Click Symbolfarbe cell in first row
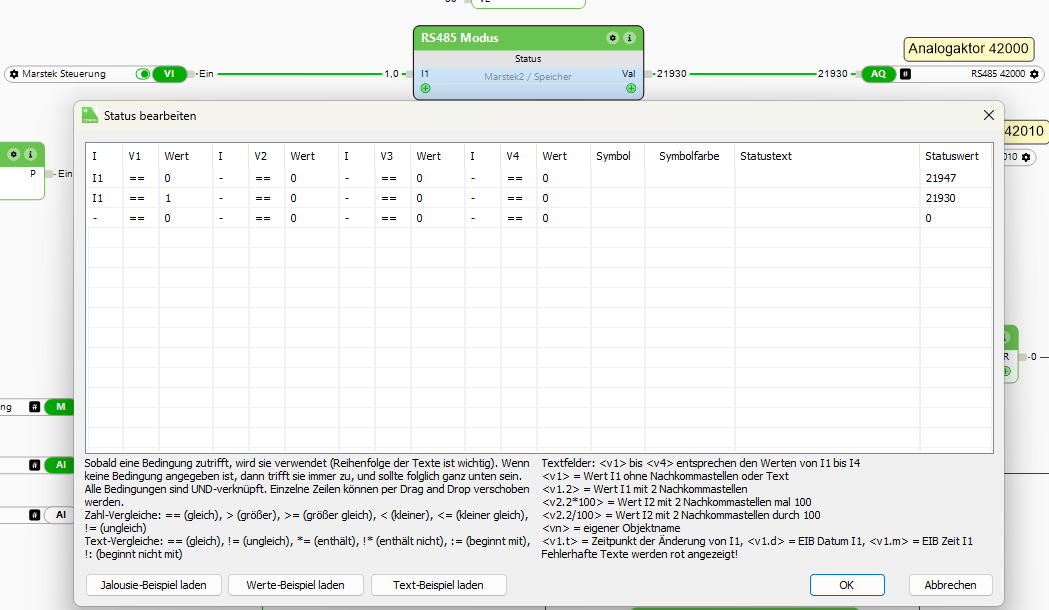 click(689, 178)
